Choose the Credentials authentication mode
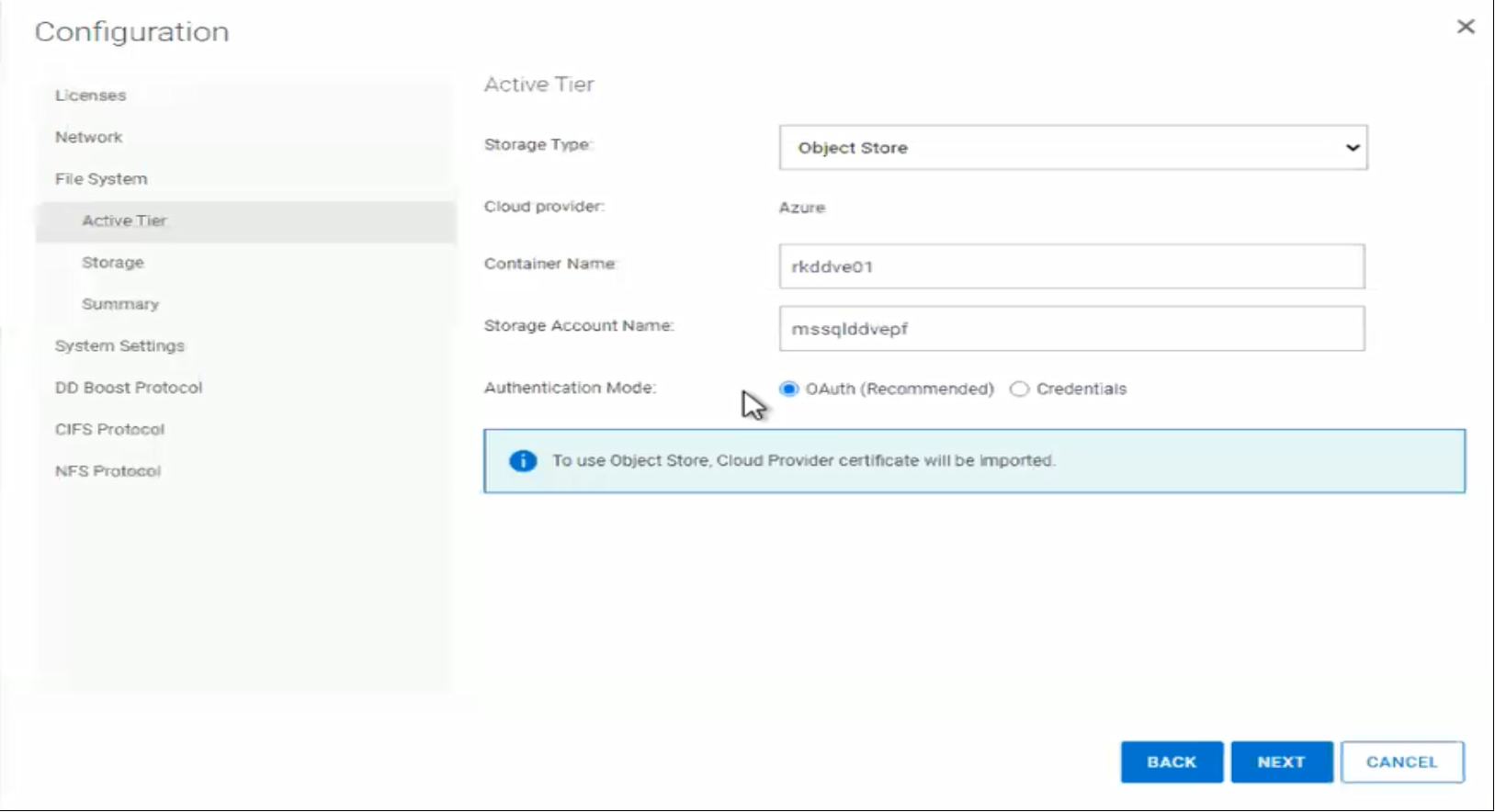 pyautogui.click(x=1019, y=389)
